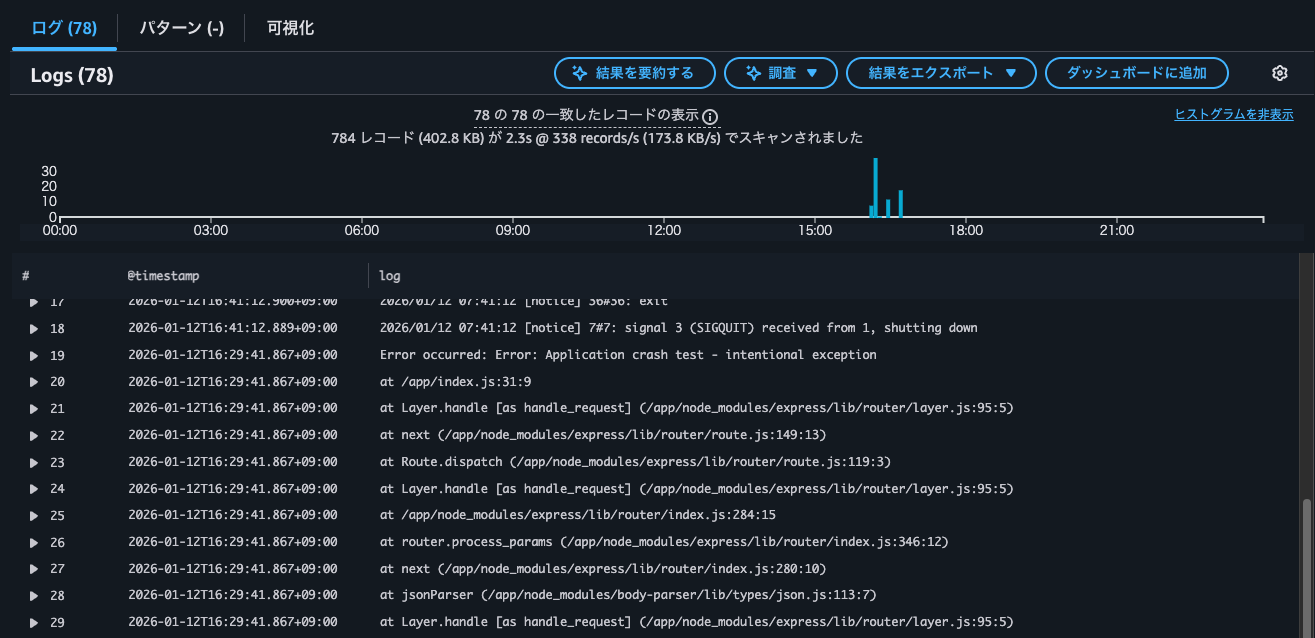The image size is (1315, 638).
Task: Switch to the パターン tab
Action: tap(180, 29)
